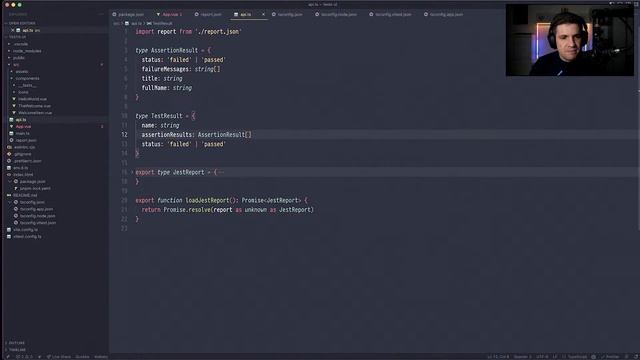Collapse the Open Editors section
This screenshot has height=360, width=640.
point(22,23)
